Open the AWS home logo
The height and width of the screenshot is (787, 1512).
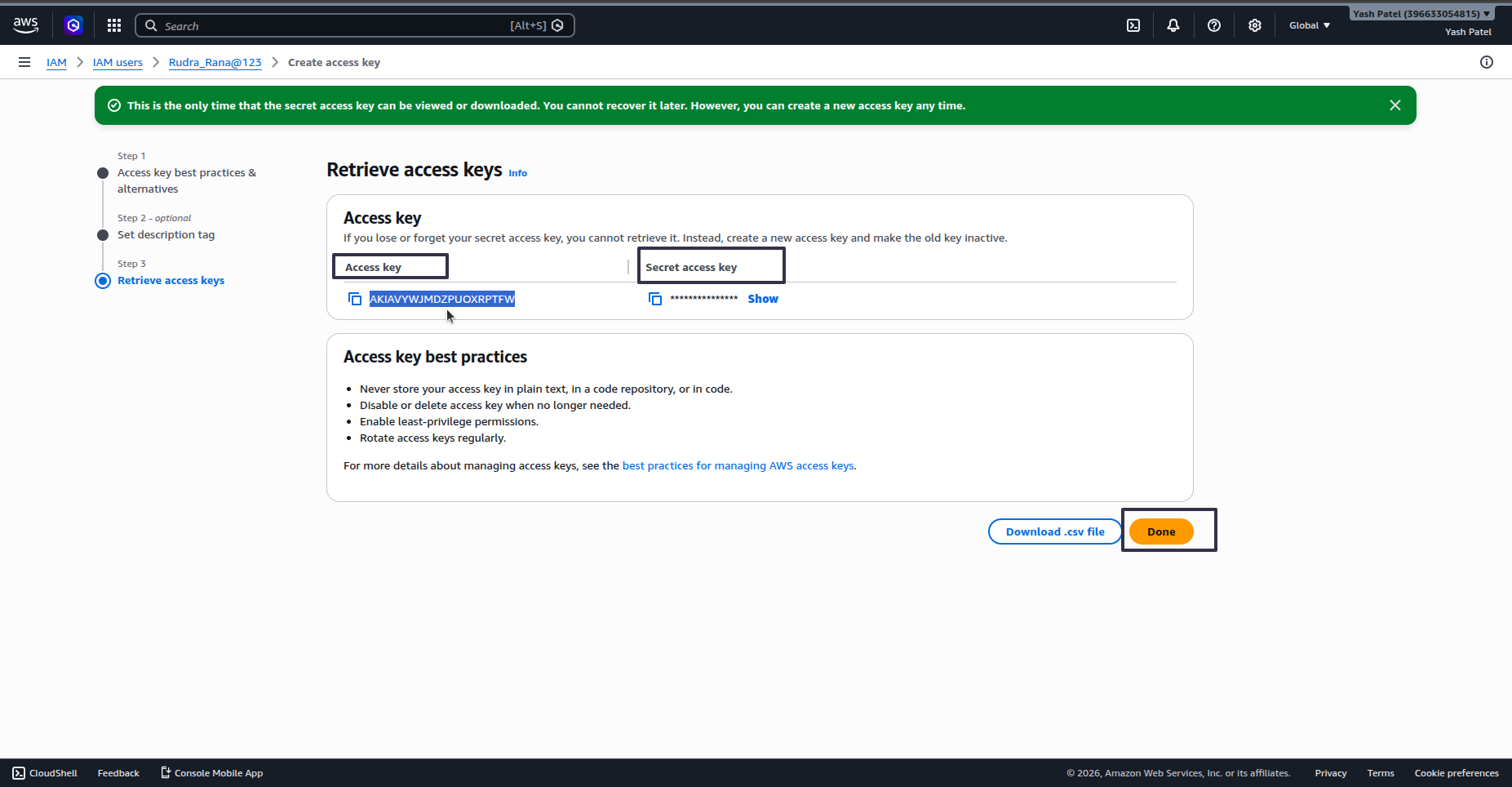point(26,25)
